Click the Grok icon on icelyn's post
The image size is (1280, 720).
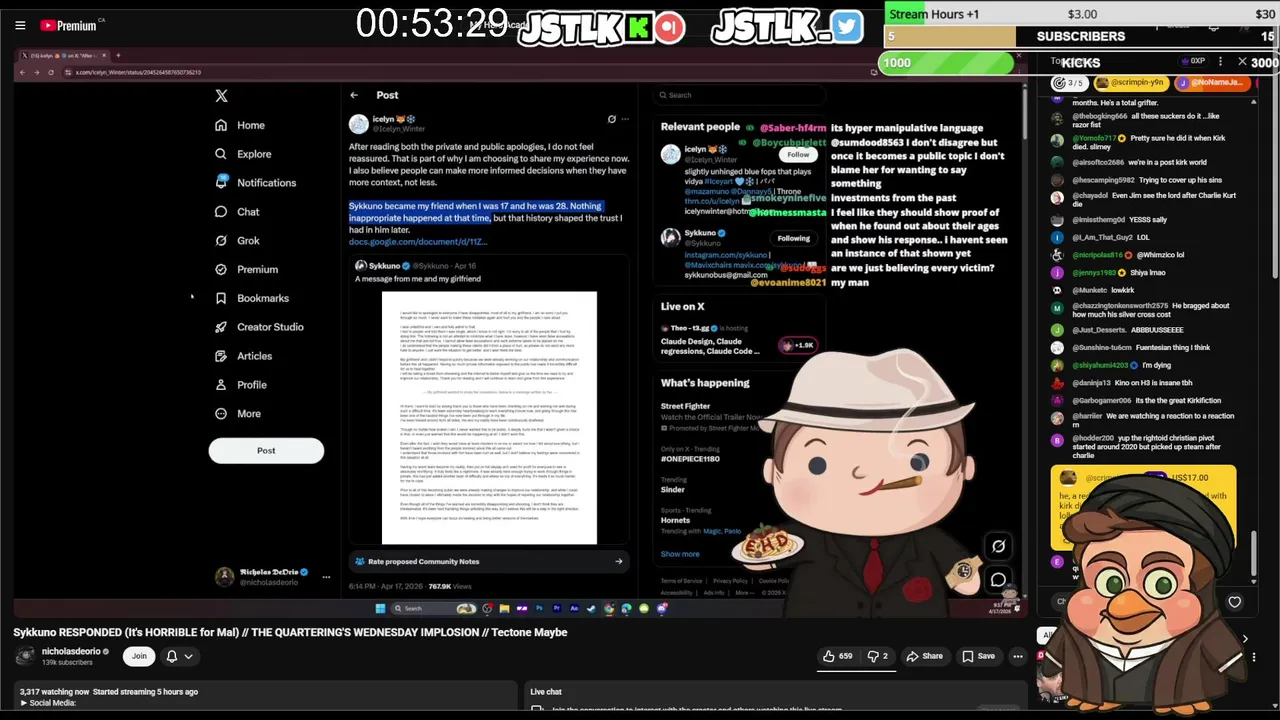[x=612, y=119]
